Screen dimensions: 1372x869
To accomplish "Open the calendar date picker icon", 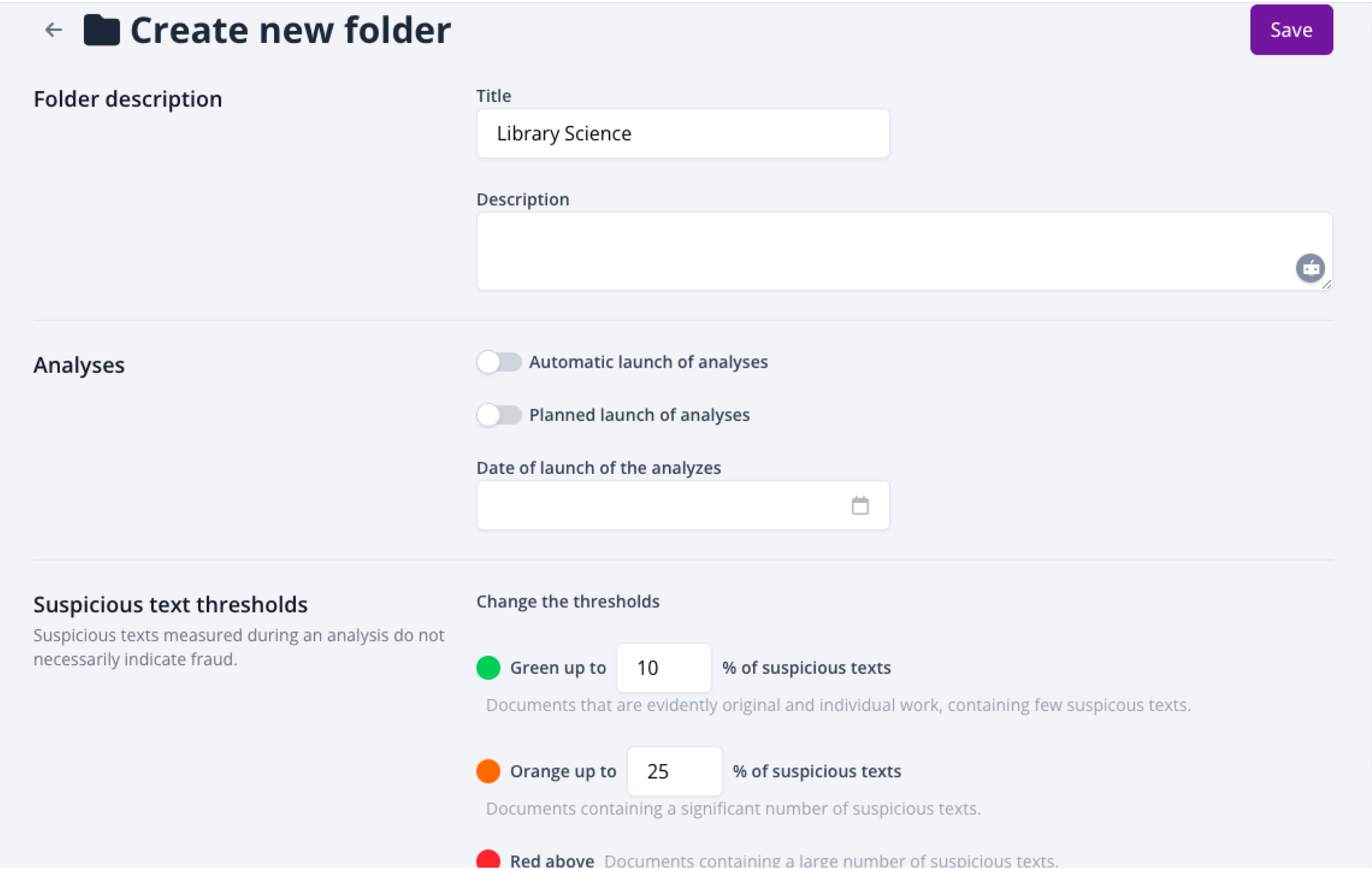I will click(x=860, y=505).
